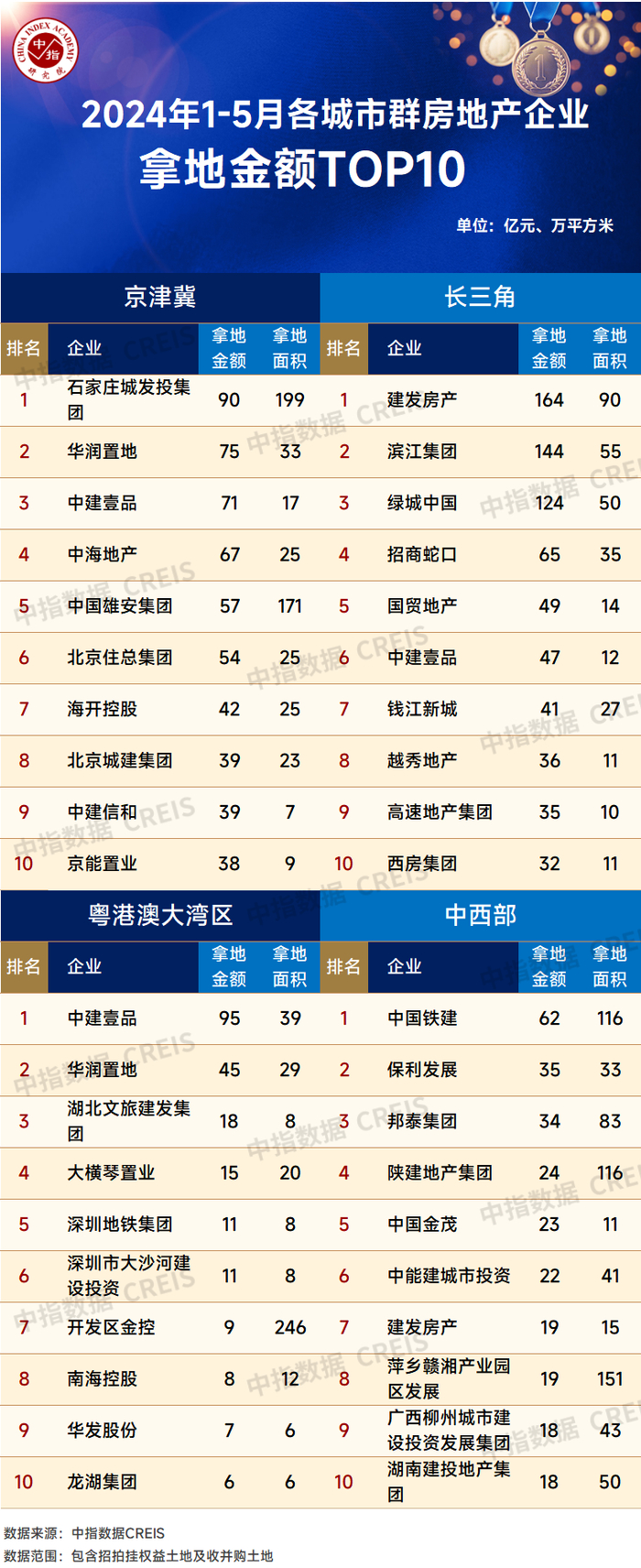The width and height of the screenshot is (641, 1568).
Task: Click 南海控股 company name
Action: [x=102, y=1378]
